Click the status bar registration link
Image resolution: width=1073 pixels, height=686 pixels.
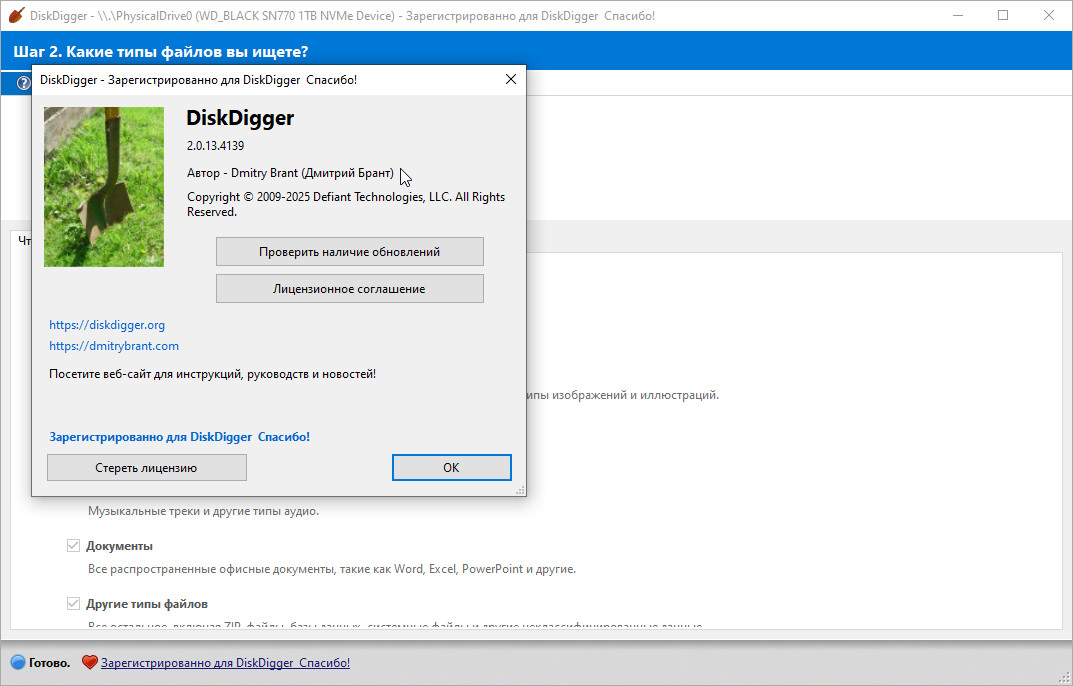225,663
